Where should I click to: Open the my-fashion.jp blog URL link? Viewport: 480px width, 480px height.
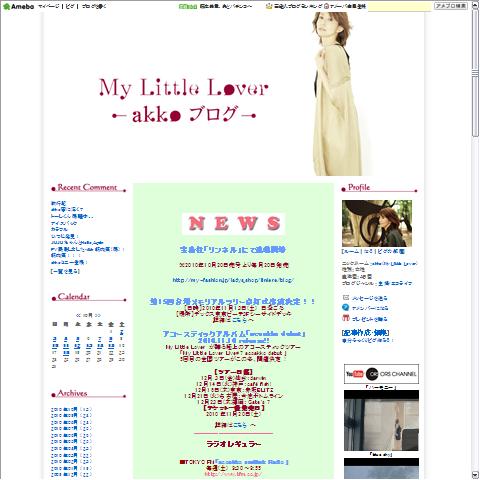click(x=233, y=280)
